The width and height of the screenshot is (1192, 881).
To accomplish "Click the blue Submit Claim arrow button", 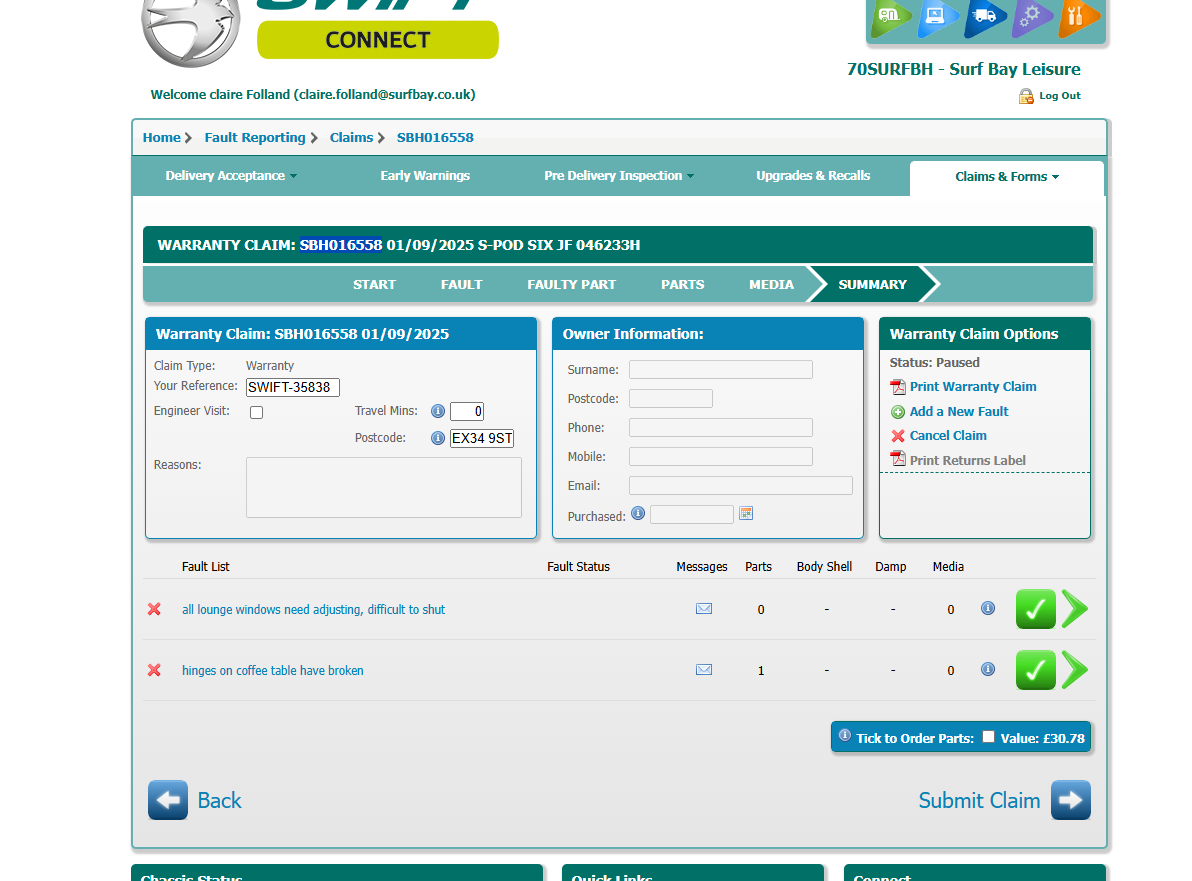I will [1071, 800].
